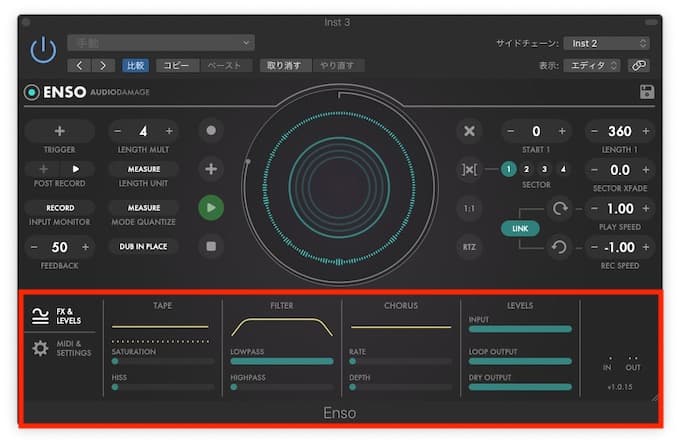Screen dimensions: 680x446
Task: Click the trim loop ]x[ button
Action: 469,169
